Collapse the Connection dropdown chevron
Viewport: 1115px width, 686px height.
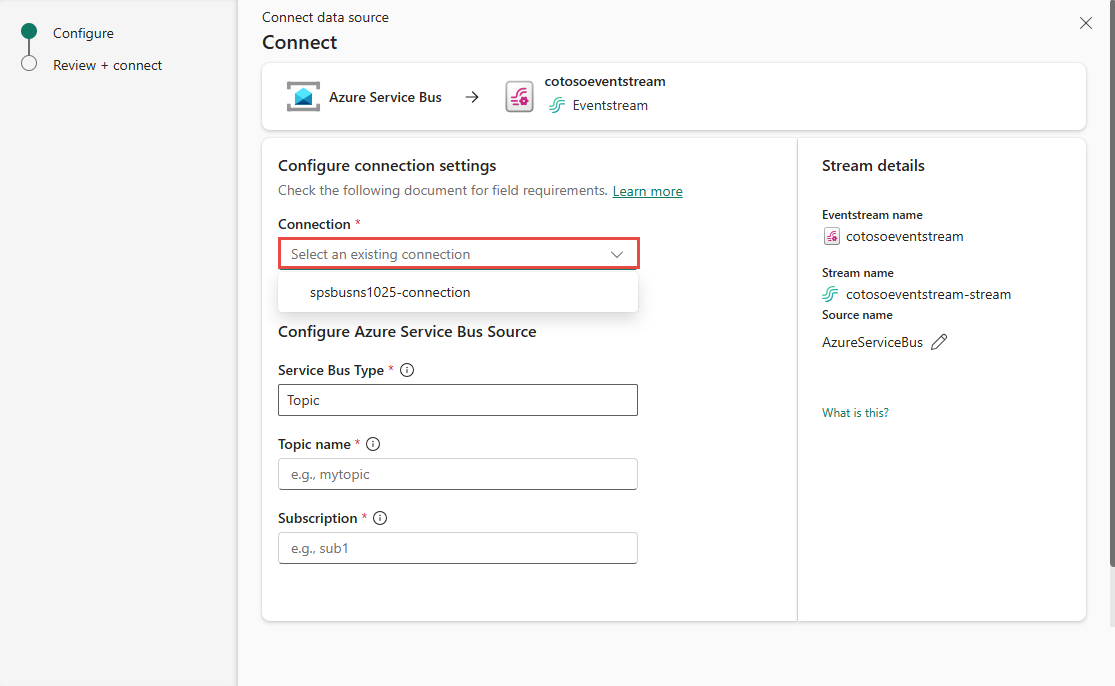(617, 255)
